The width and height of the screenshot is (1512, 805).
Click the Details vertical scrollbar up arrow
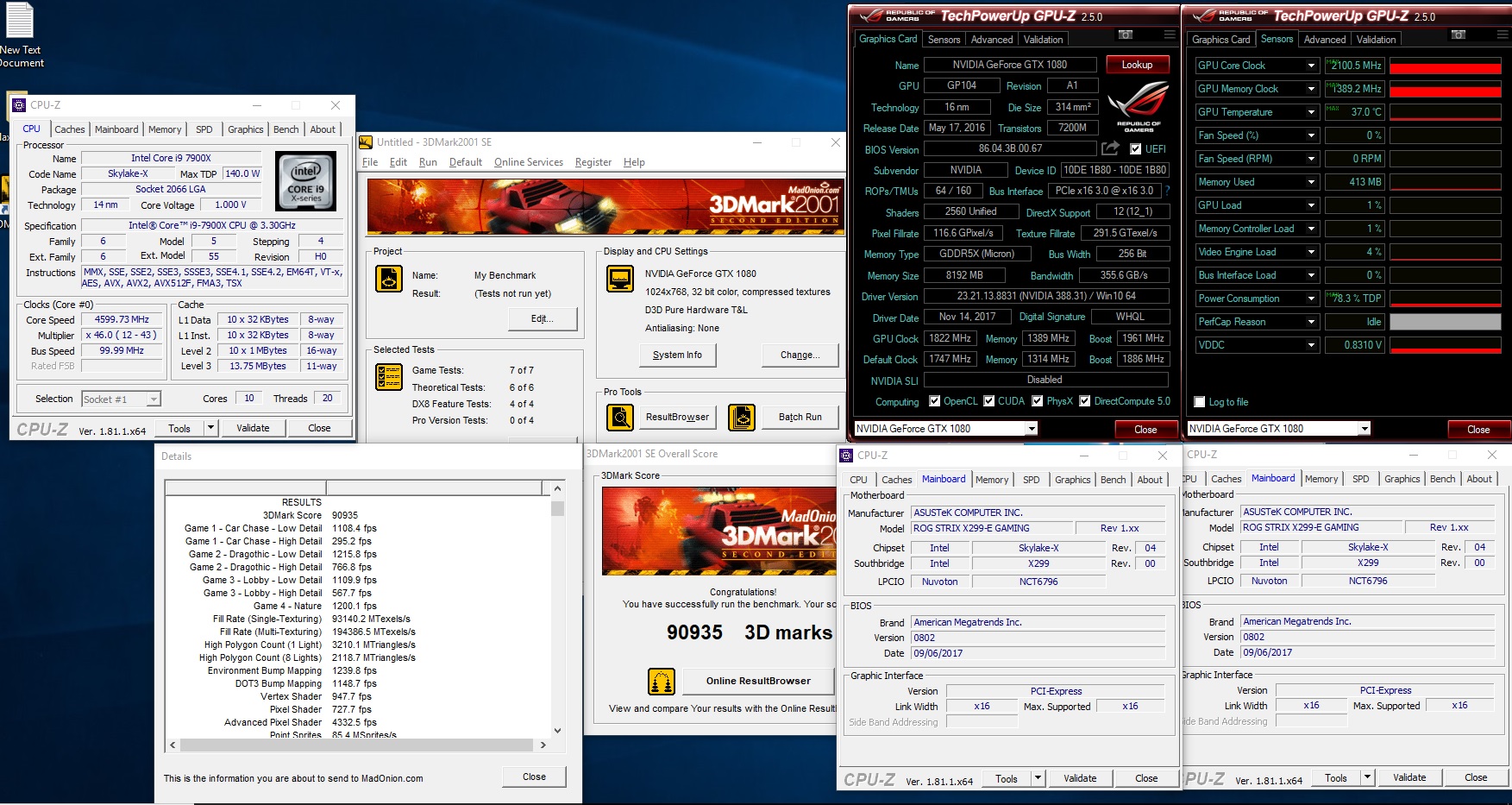click(558, 488)
